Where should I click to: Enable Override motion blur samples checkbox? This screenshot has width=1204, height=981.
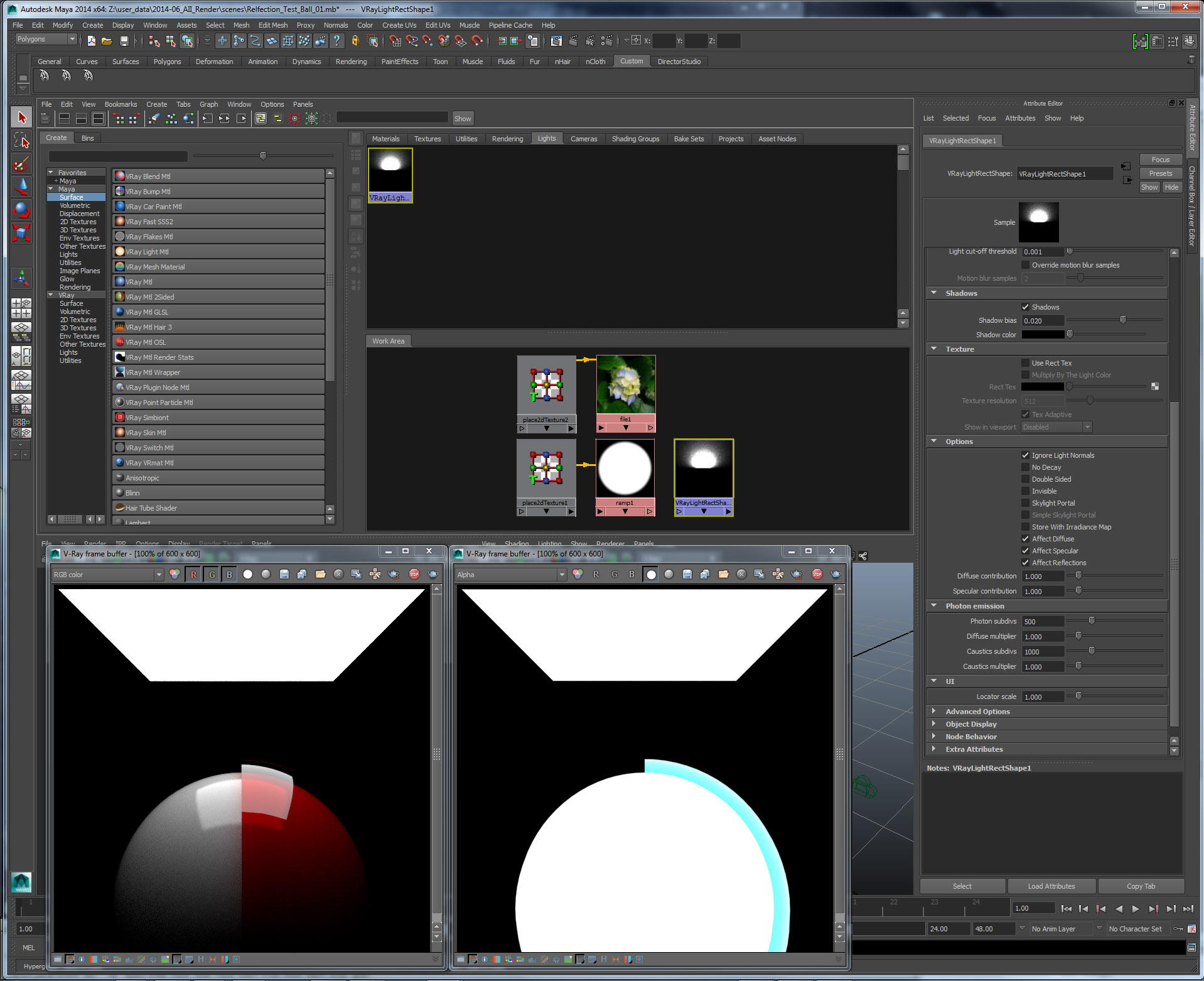1026,265
